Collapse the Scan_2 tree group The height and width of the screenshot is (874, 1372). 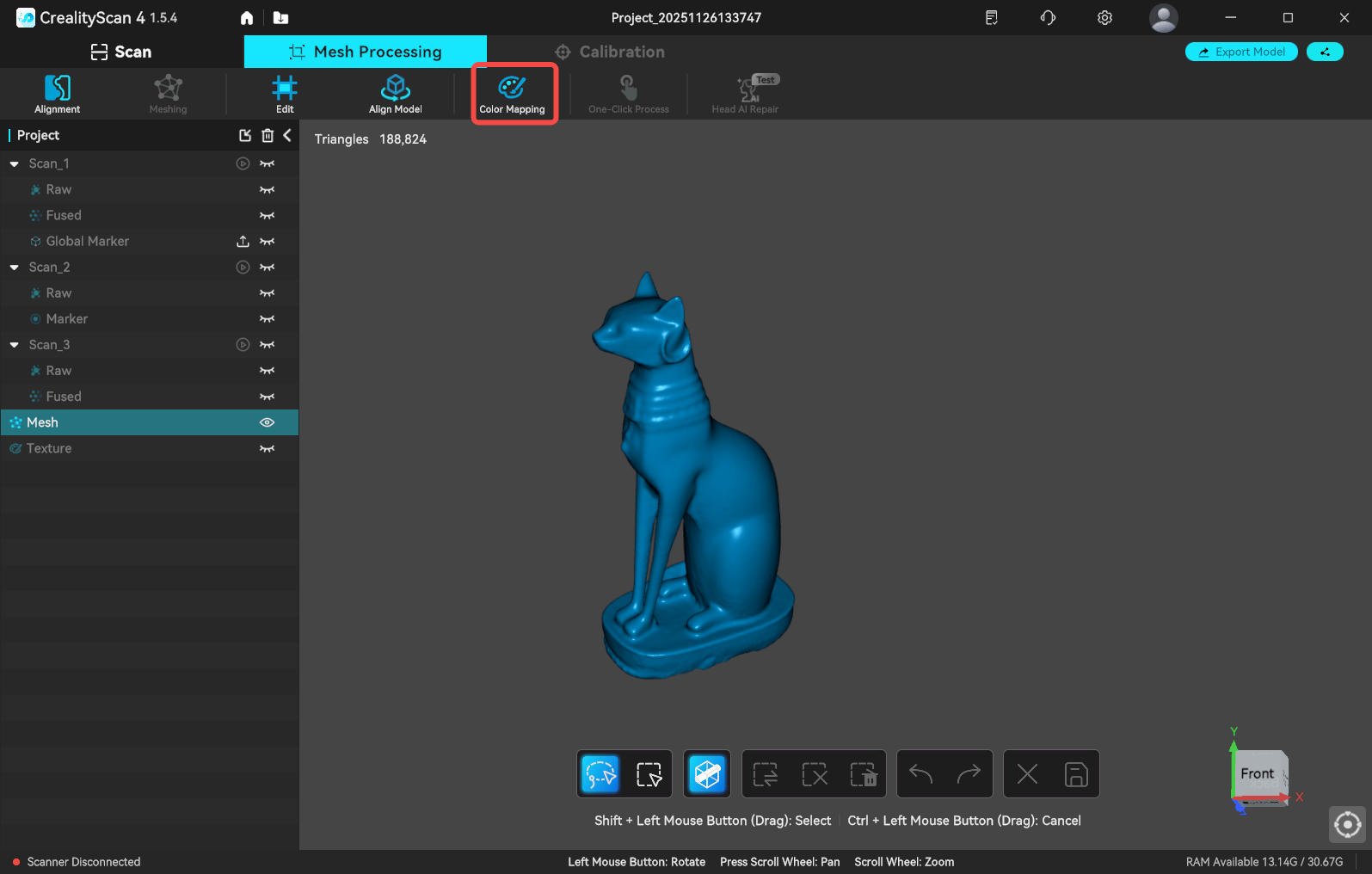tap(15, 268)
